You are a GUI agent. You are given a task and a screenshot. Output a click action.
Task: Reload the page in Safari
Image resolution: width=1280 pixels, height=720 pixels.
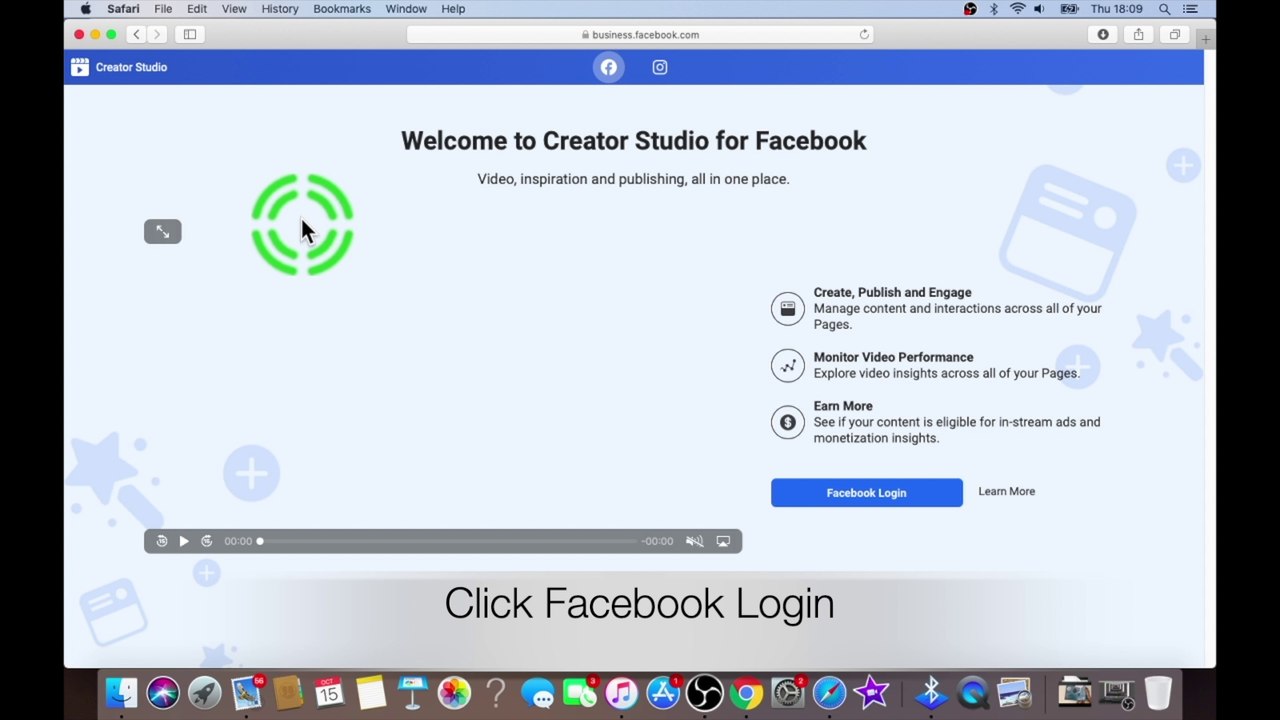864,34
